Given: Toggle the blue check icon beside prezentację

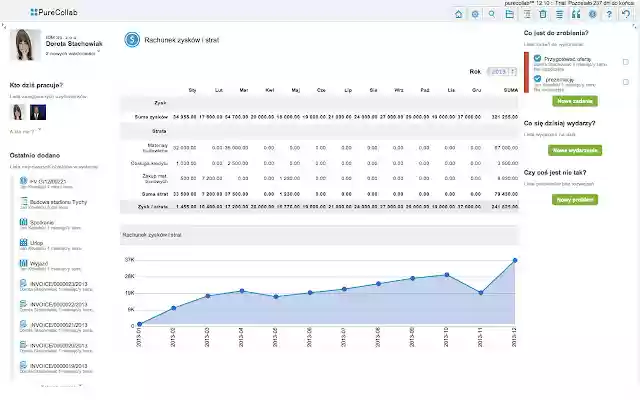Looking at the screenshot, I should (x=538, y=80).
